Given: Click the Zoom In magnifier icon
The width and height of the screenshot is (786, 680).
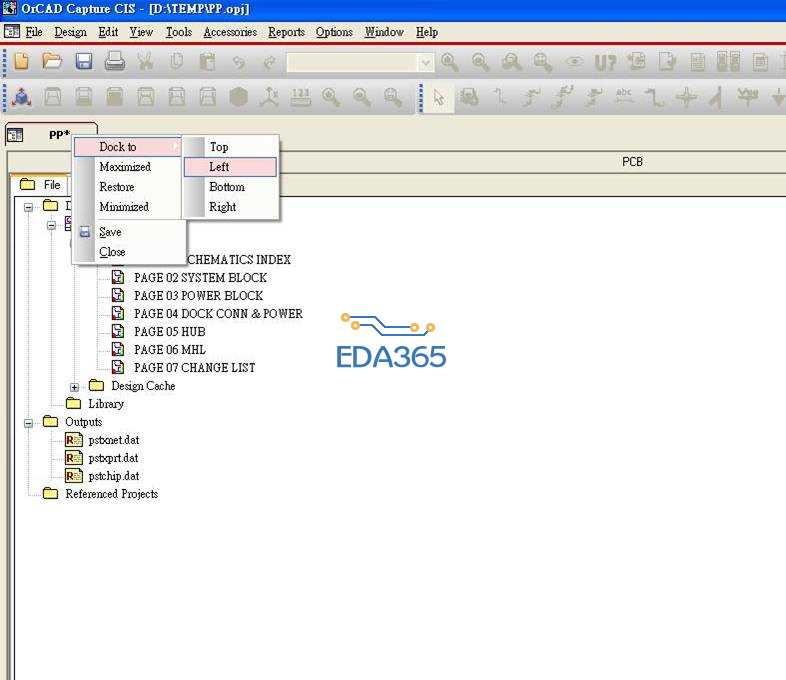Looking at the screenshot, I should point(450,62).
